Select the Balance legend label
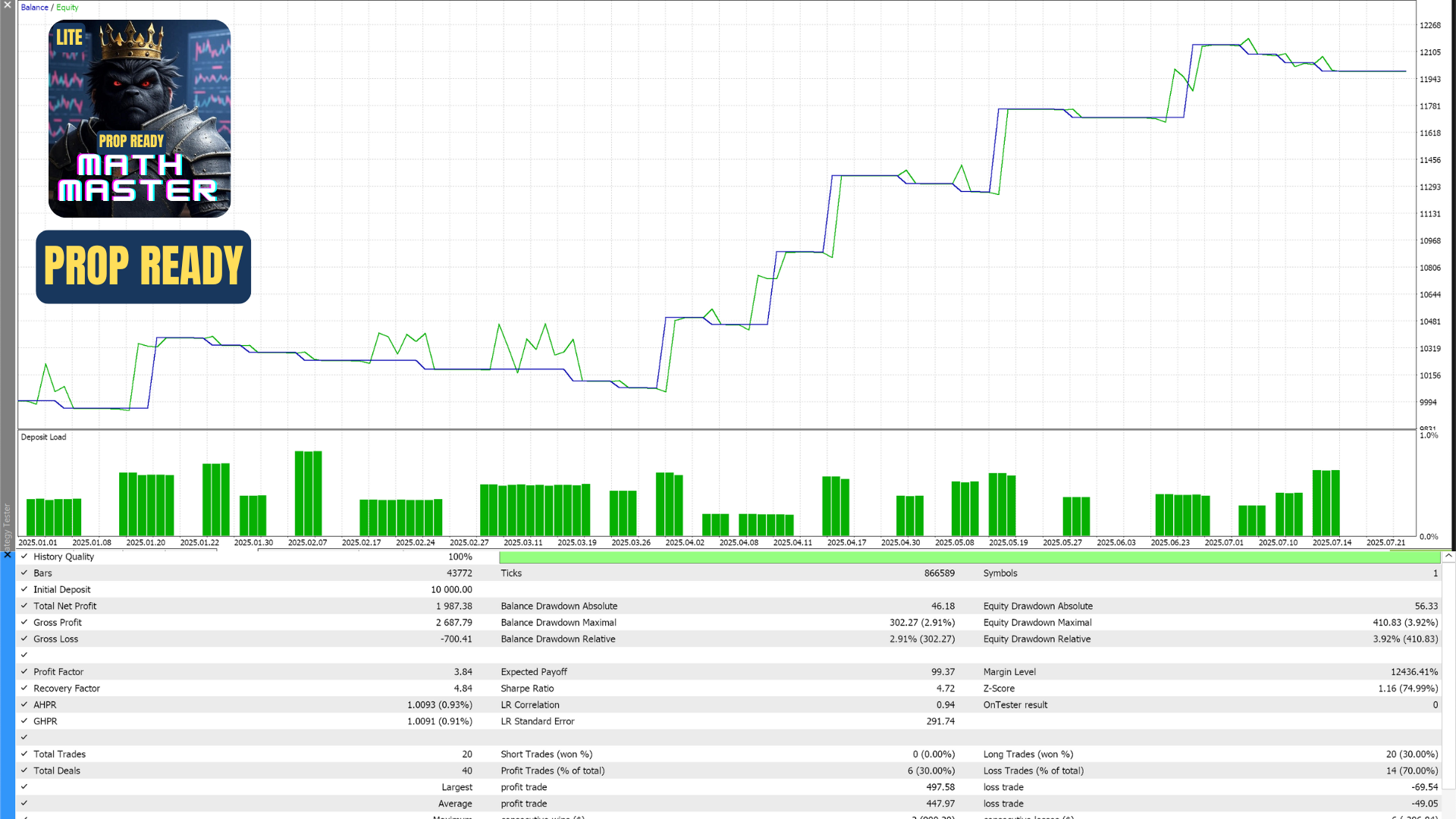Screen dimensions: 1456x819 coord(34,8)
